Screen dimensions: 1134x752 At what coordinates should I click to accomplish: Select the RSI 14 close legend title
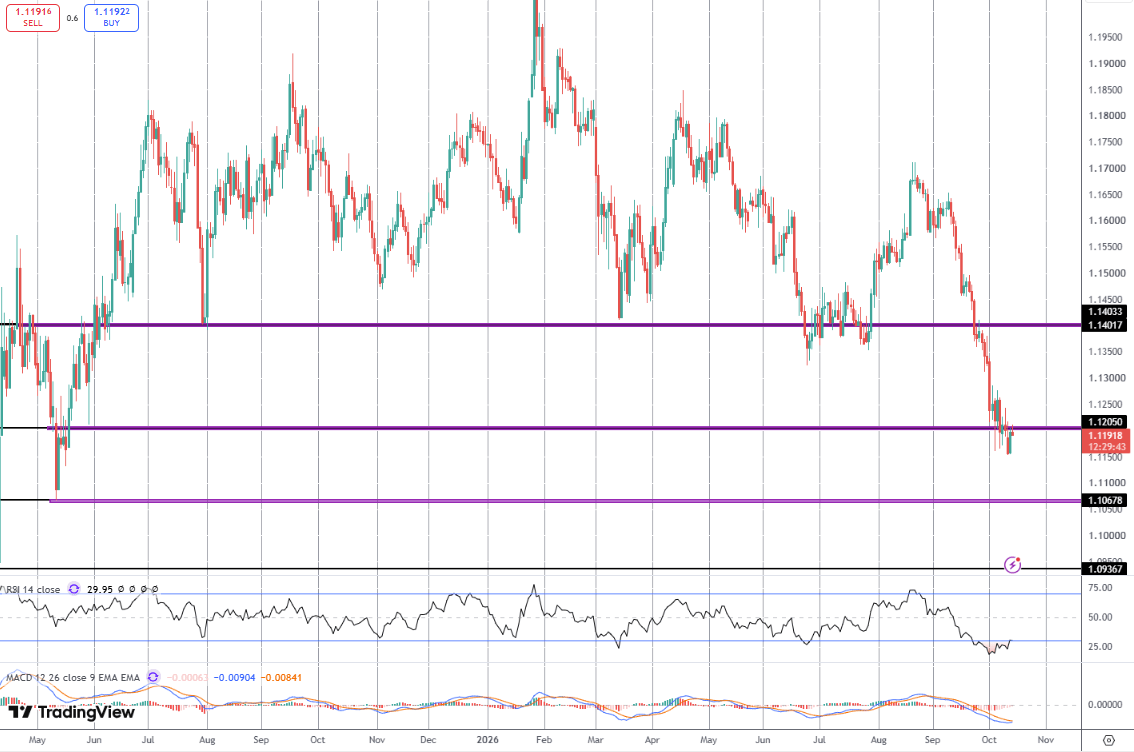coord(32,589)
